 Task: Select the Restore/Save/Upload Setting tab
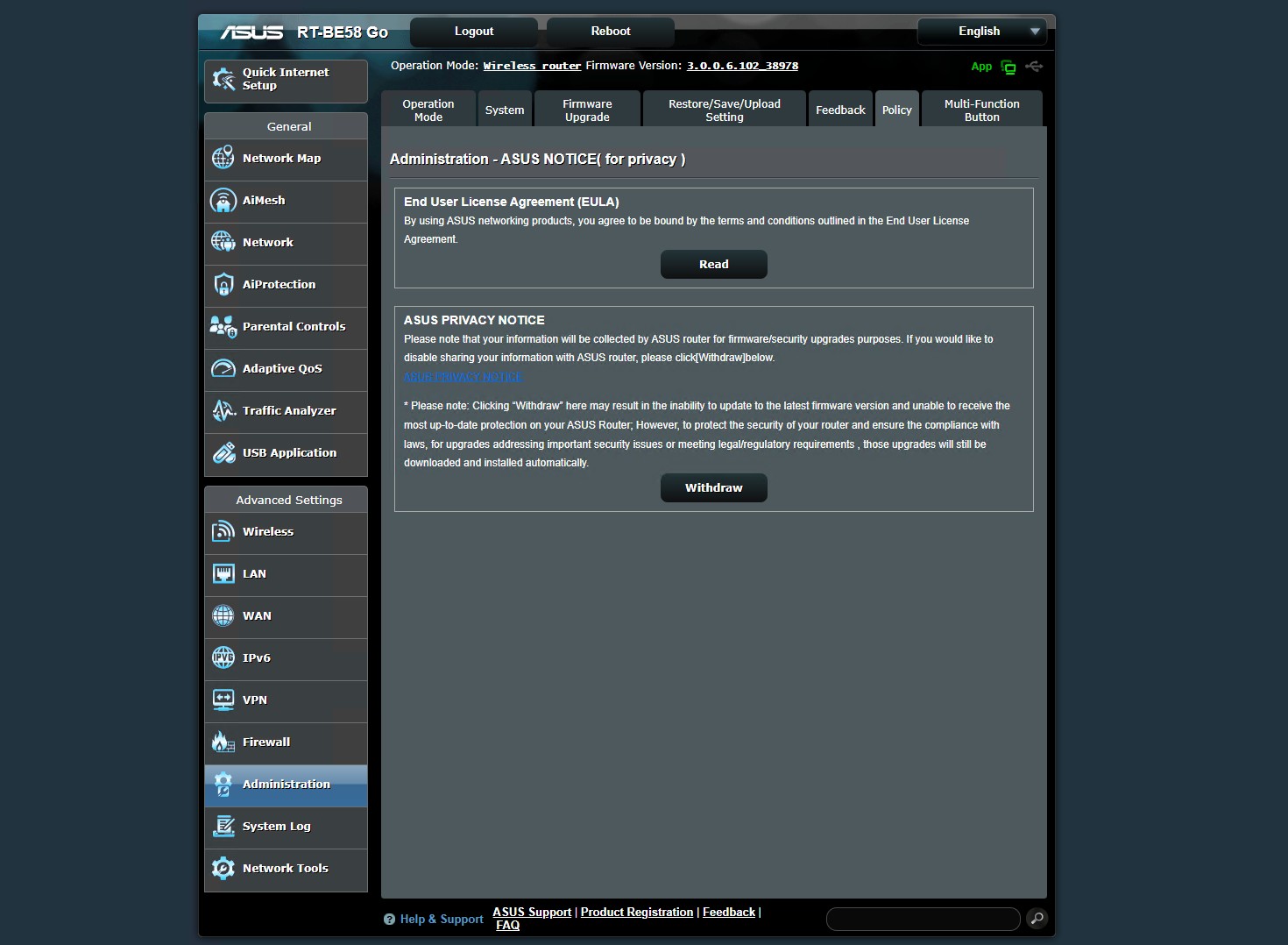[x=725, y=110]
